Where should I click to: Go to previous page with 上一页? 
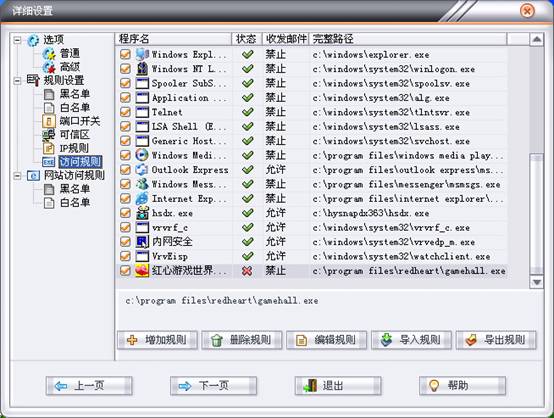pyautogui.click(x=89, y=385)
